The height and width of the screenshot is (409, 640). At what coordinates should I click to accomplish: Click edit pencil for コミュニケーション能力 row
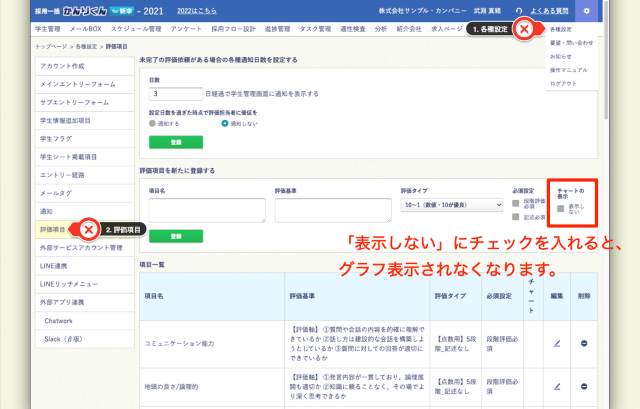(557, 343)
